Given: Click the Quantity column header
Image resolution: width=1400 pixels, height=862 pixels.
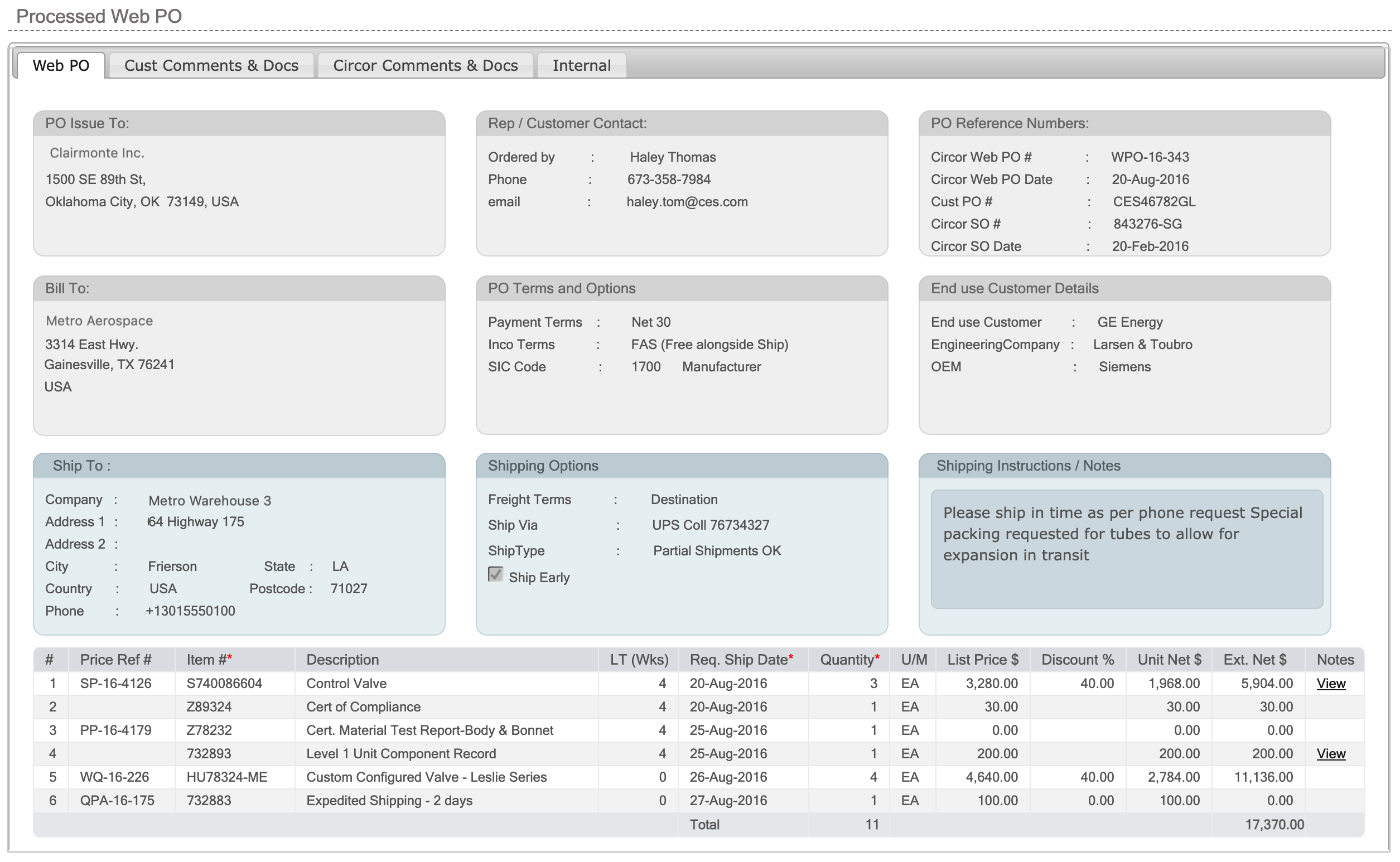Looking at the screenshot, I should tap(849, 660).
